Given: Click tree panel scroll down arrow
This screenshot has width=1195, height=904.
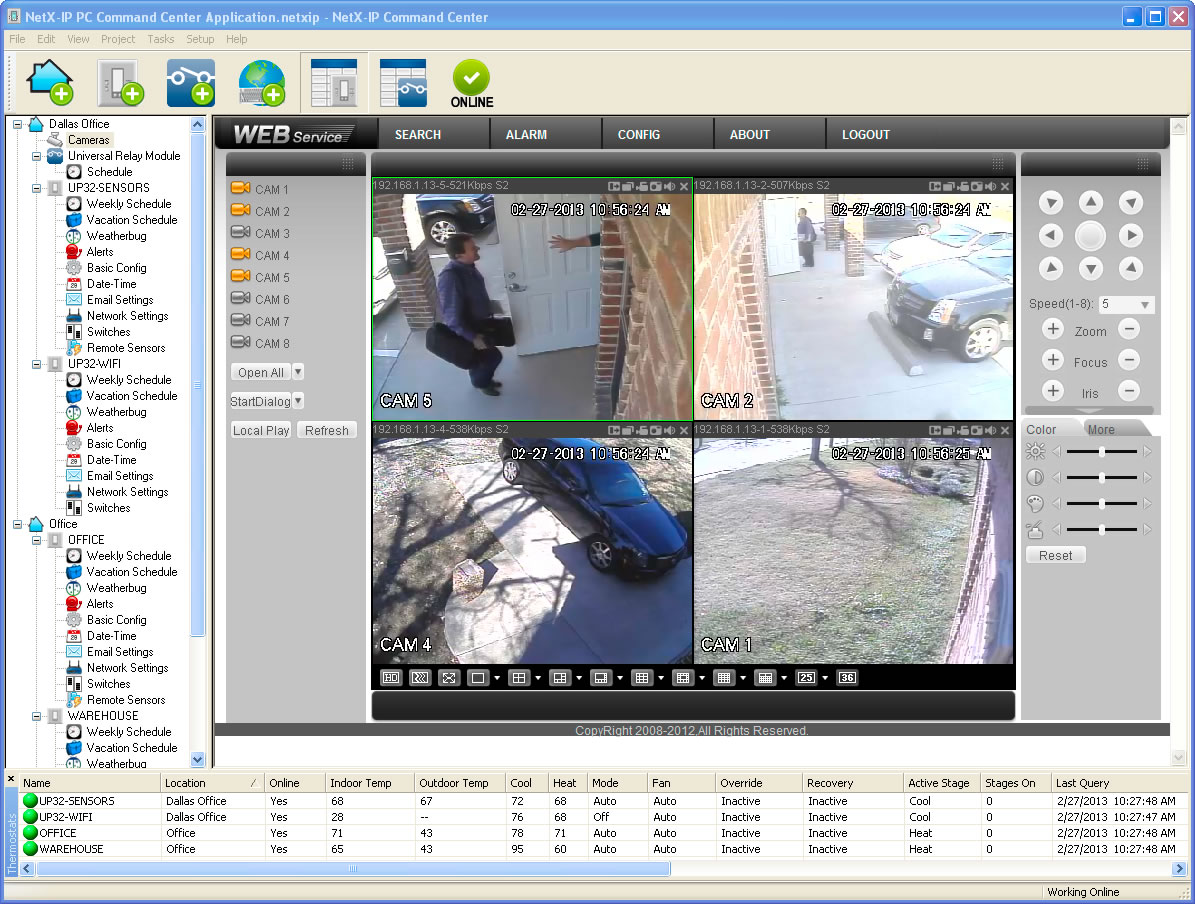Looking at the screenshot, I should click(197, 759).
